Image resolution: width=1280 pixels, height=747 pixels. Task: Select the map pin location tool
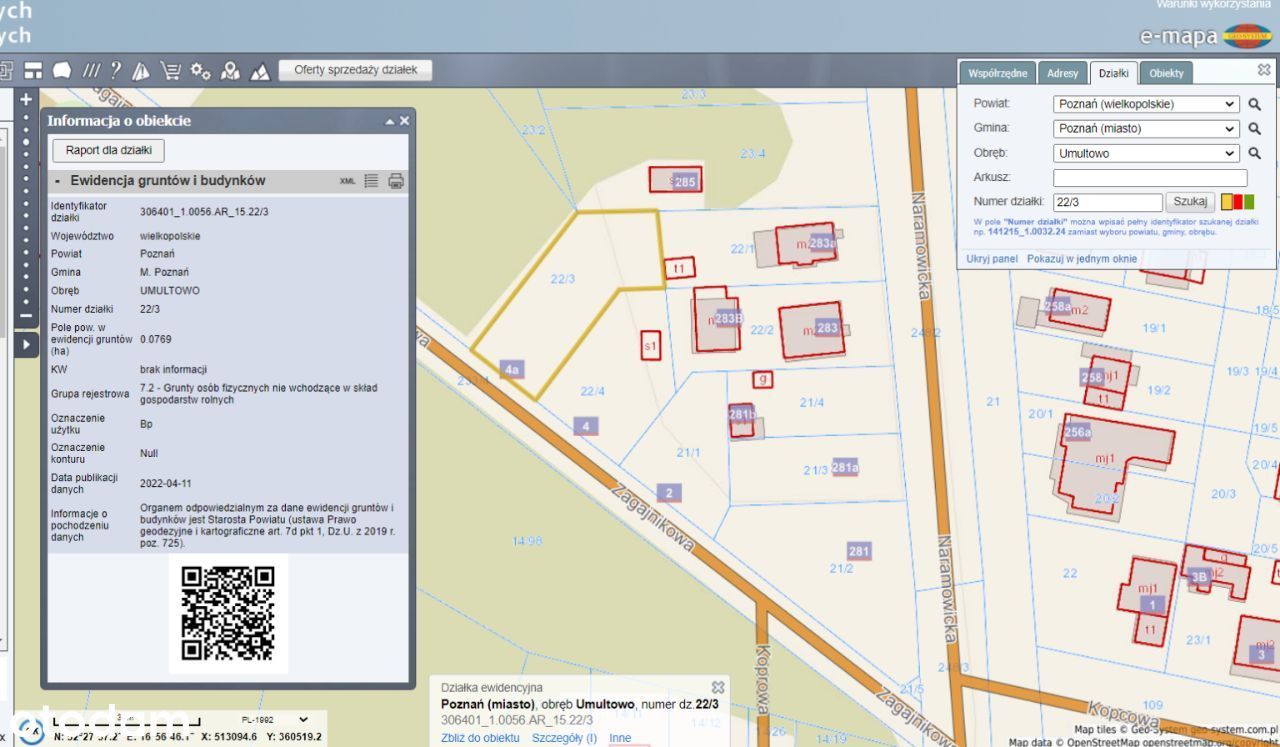coord(230,71)
